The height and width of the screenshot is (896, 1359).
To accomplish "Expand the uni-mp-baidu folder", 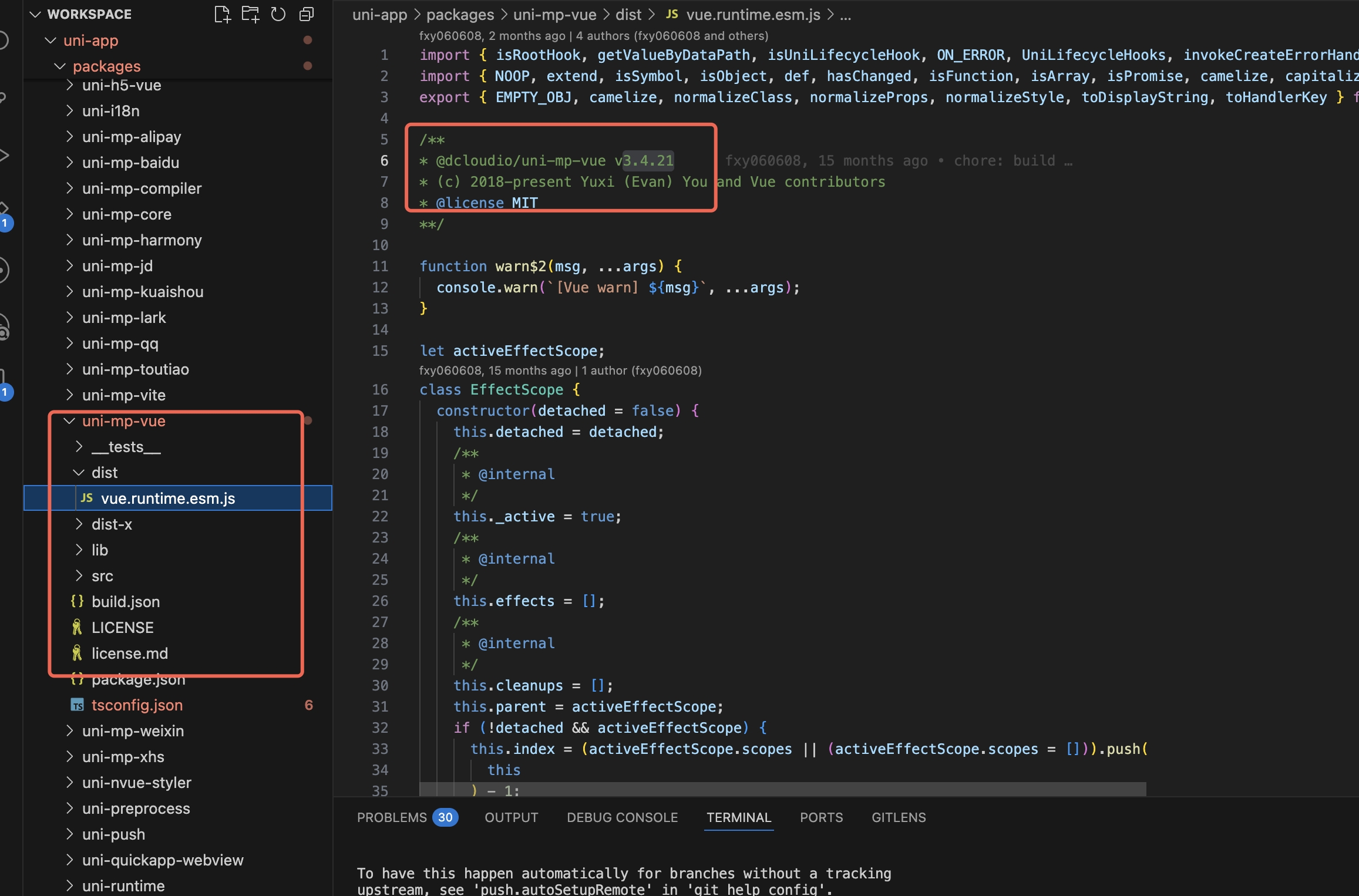I will click(x=69, y=162).
